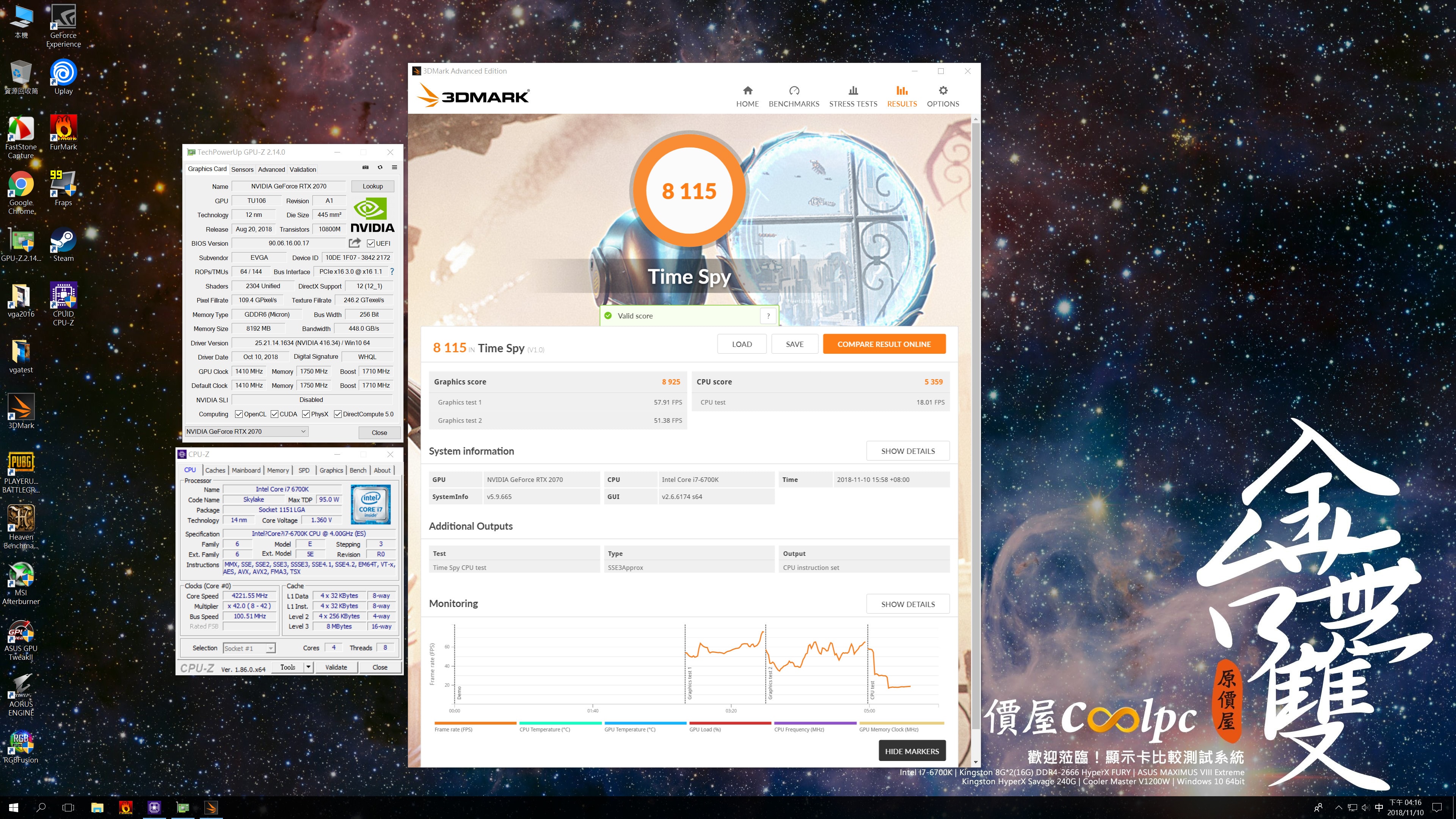The width and height of the screenshot is (1456, 819).
Task: Toggle CUDA checkbox in GPU-Z
Action: (274, 414)
